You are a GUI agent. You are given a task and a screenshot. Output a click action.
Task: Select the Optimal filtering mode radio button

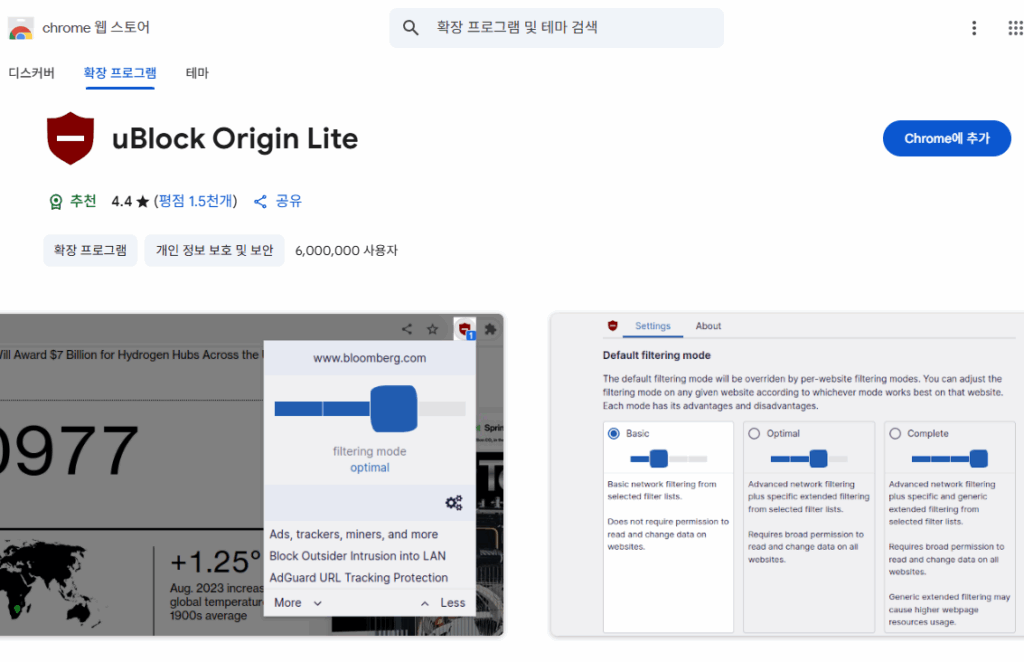click(754, 433)
